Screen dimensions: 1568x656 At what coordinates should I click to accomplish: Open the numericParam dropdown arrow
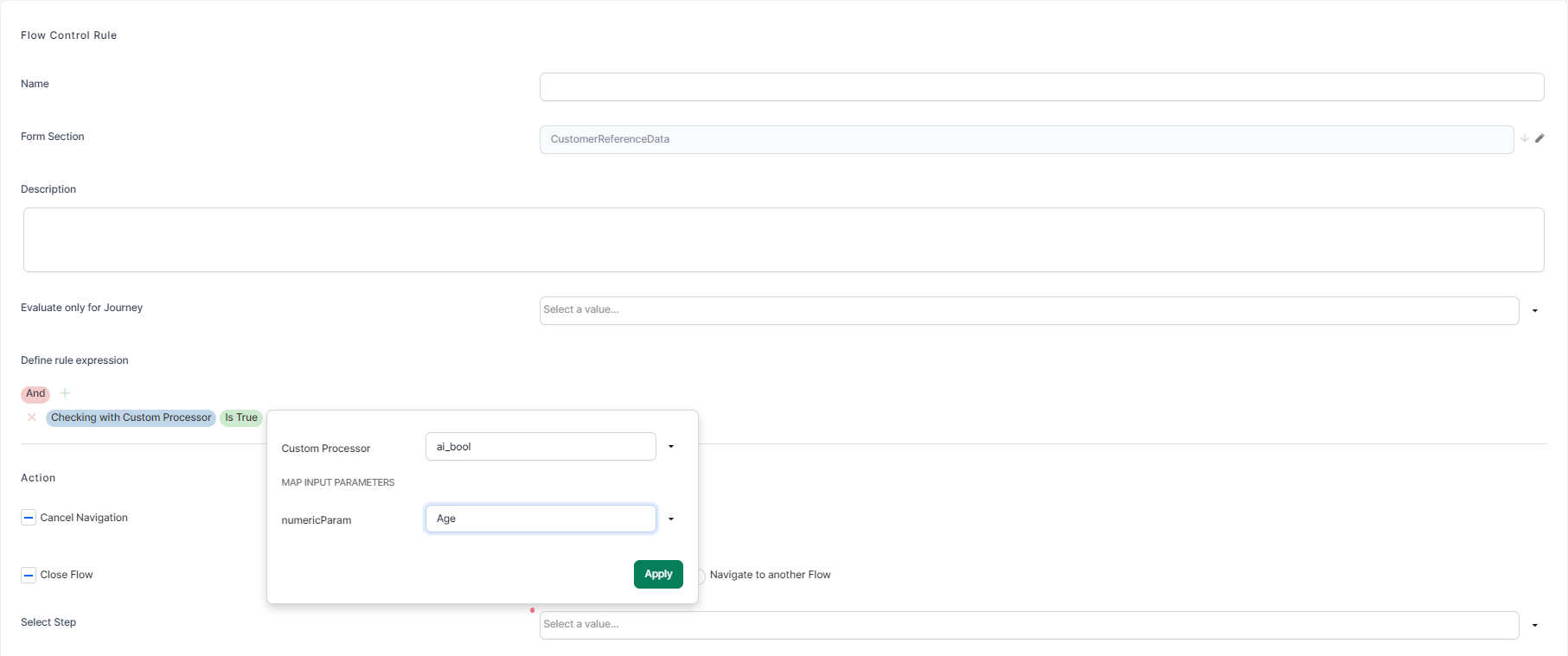(x=671, y=519)
